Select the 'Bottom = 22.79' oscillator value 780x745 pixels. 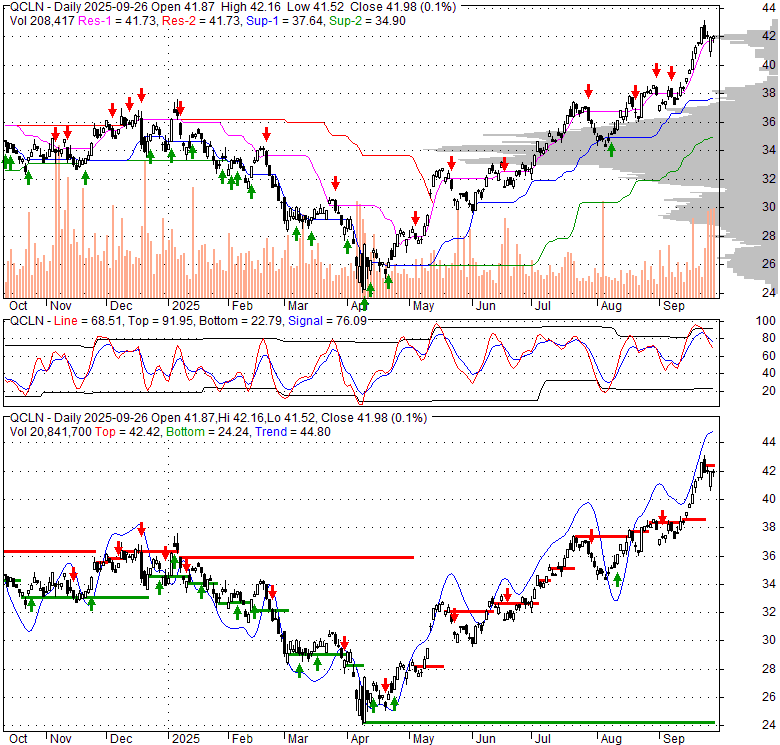[241, 321]
